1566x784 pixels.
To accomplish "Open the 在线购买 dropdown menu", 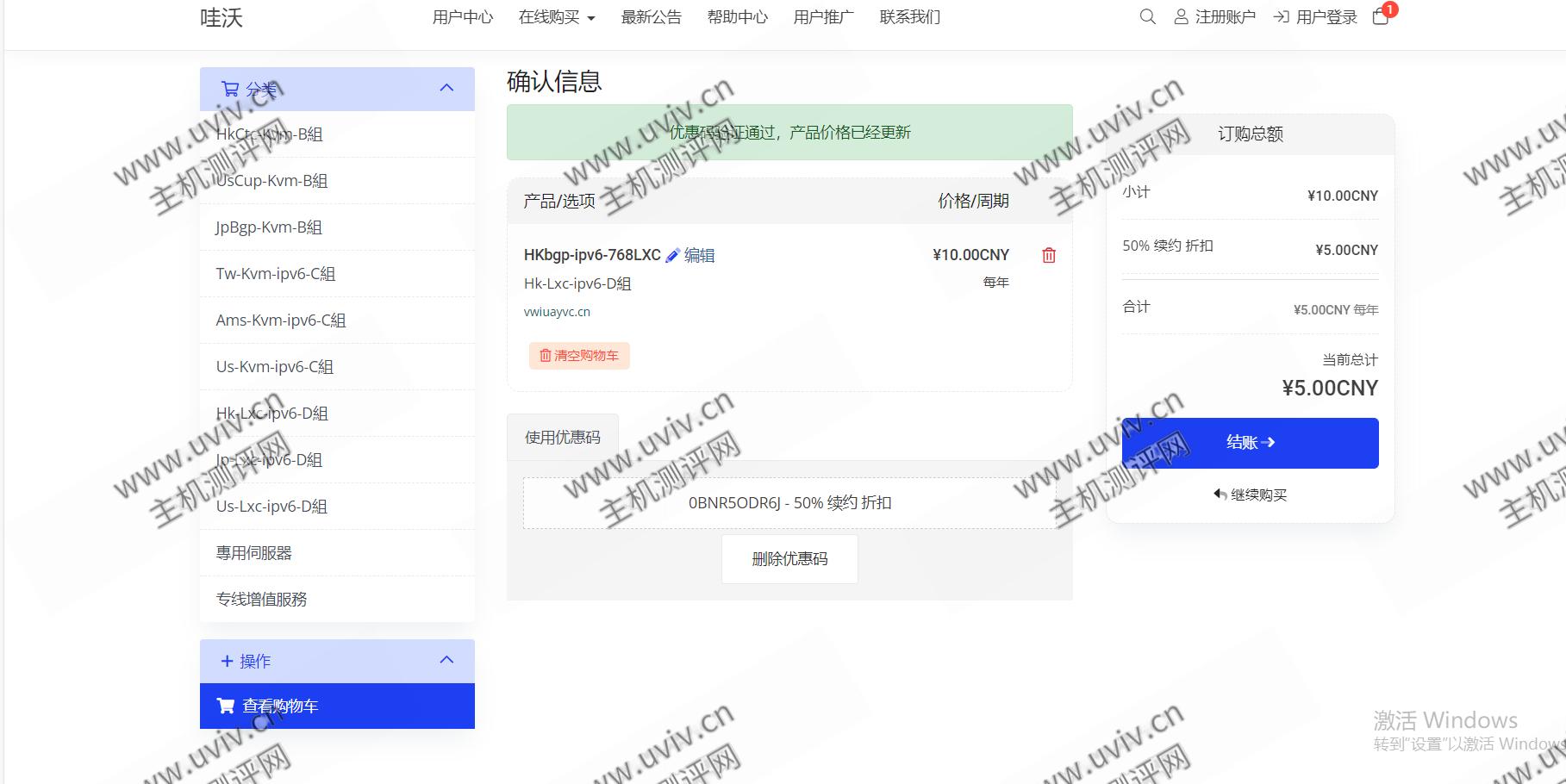I will [557, 17].
